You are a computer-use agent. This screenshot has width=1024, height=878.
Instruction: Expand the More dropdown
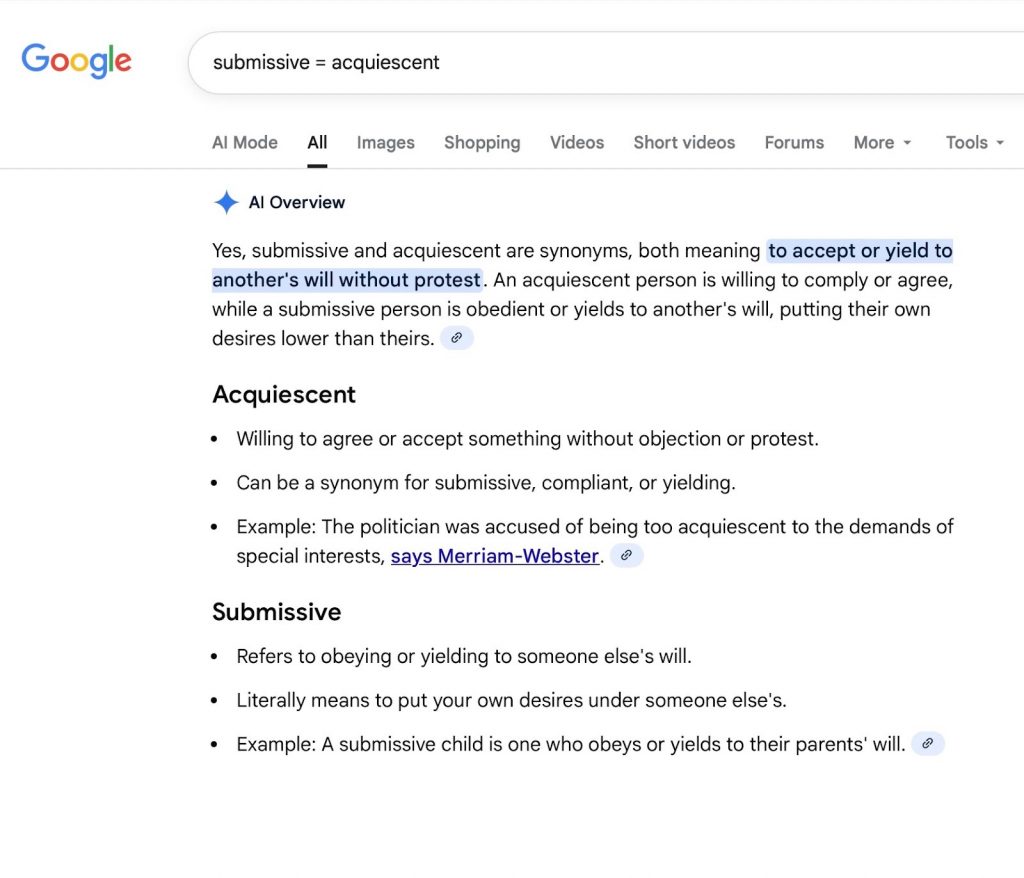pyautogui.click(x=882, y=142)
